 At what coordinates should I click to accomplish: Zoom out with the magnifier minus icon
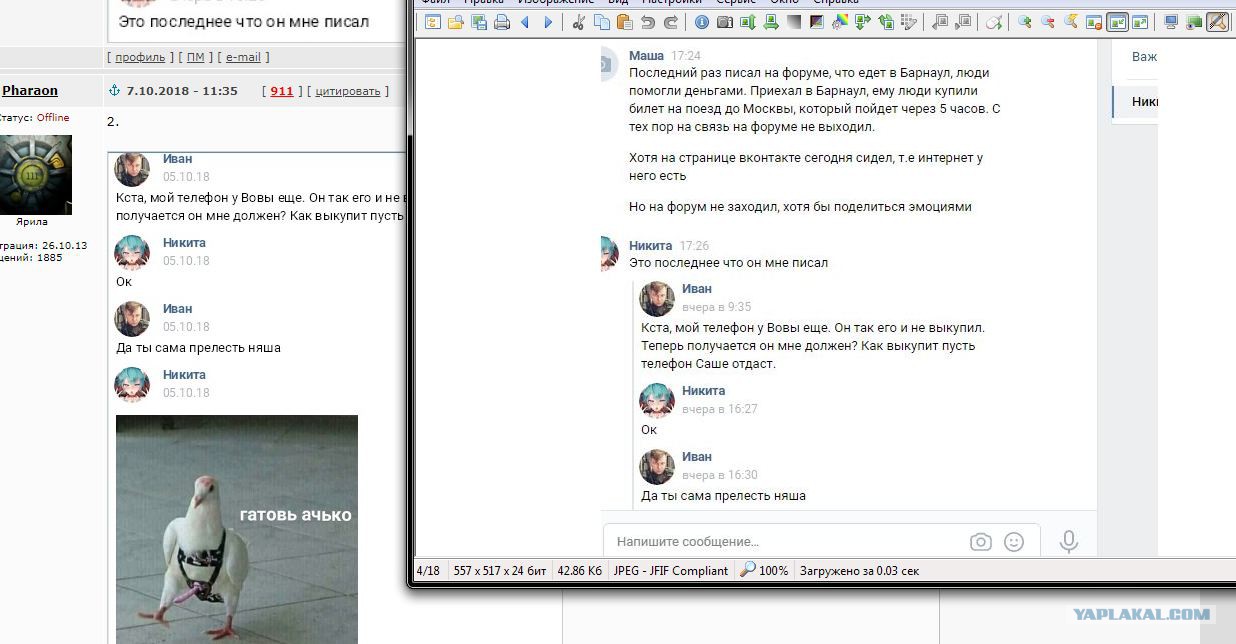click(x=1047, y=21)
